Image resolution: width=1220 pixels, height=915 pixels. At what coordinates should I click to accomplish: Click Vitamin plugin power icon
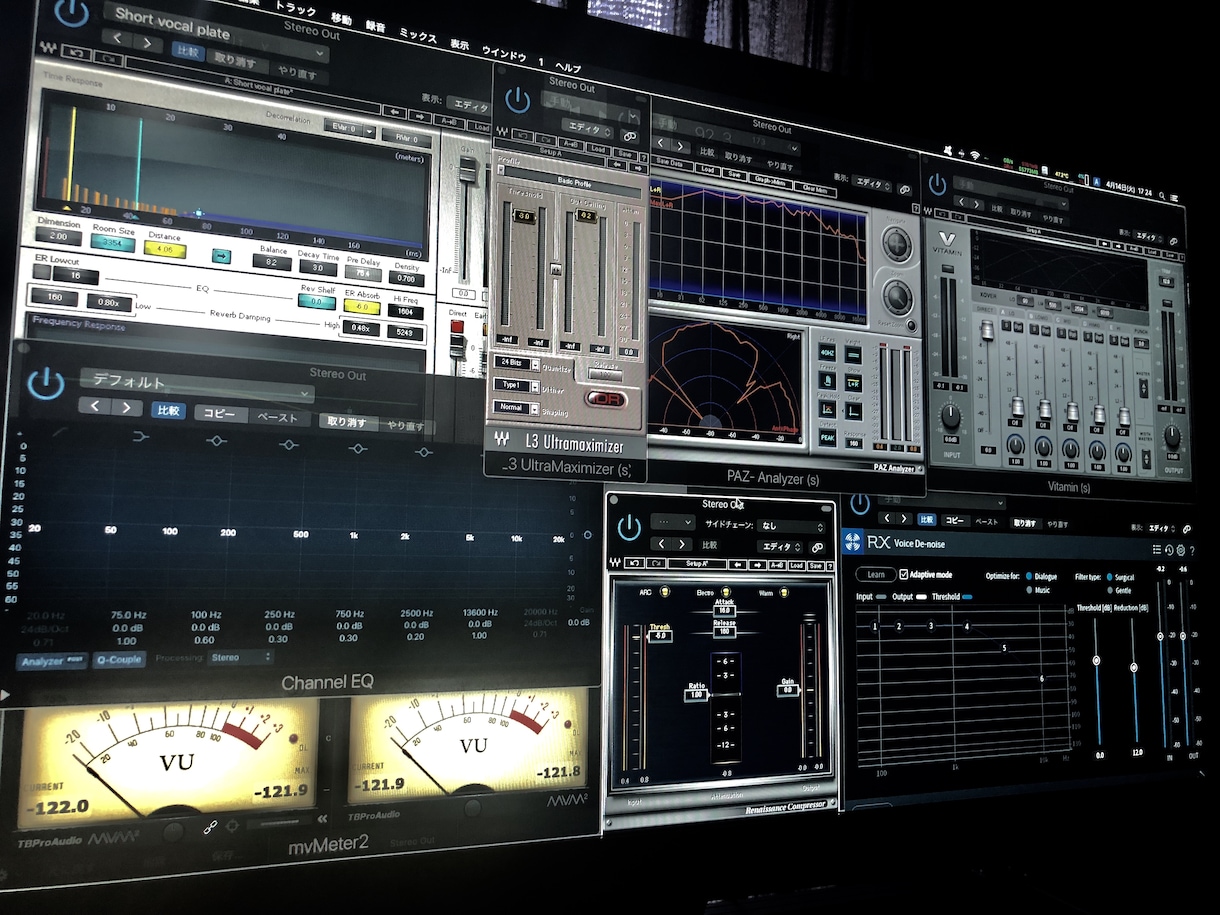(x=937, y=185)
